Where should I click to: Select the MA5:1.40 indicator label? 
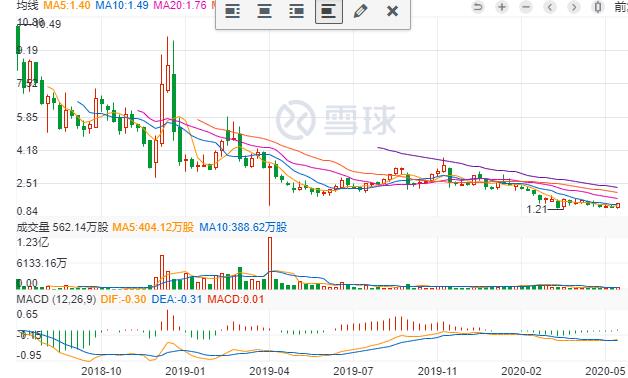tap(67, 5)
